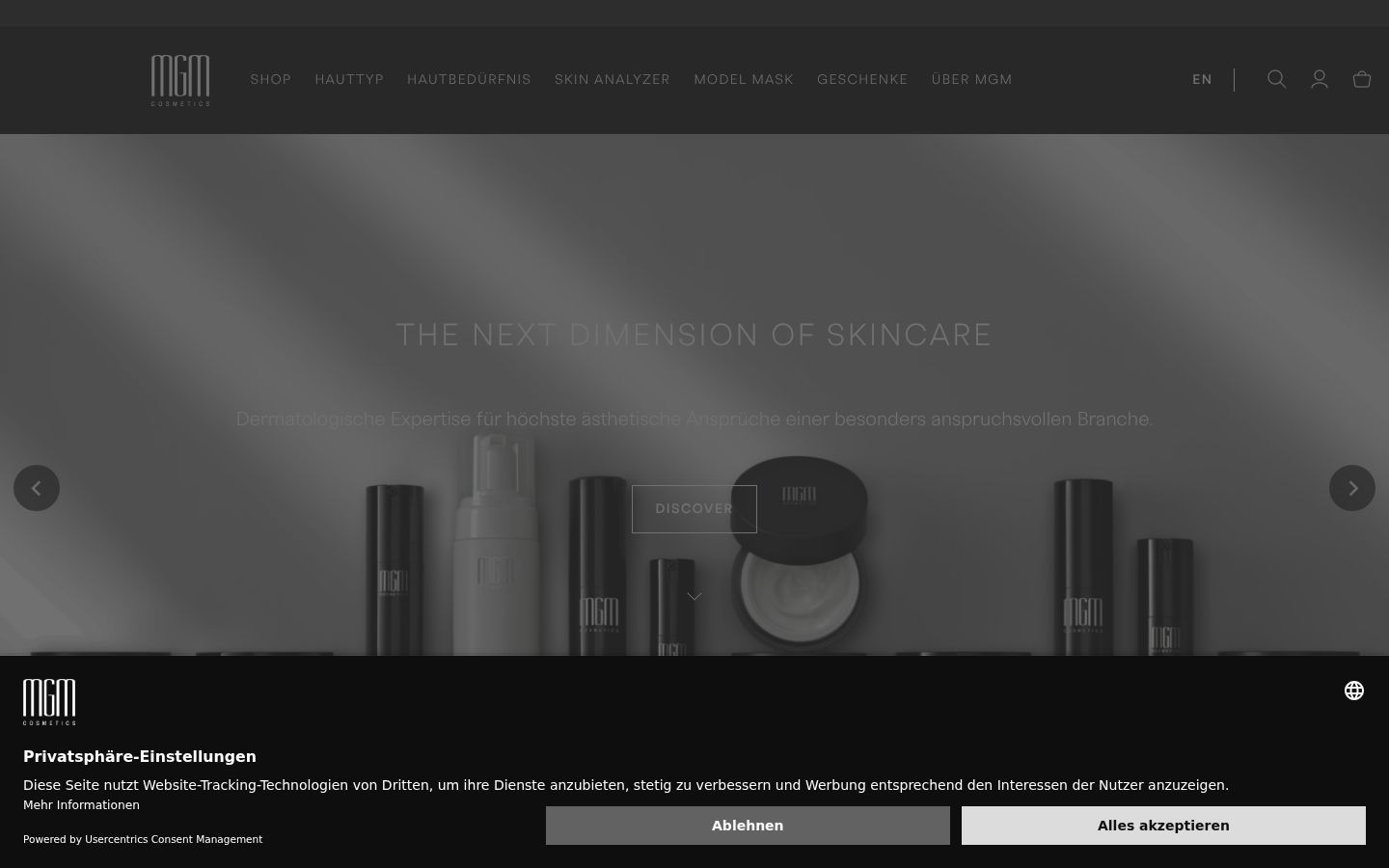Viewport: 1389px width, 868px height.
Task: Open the user account icon
Action: (1320, 79)
